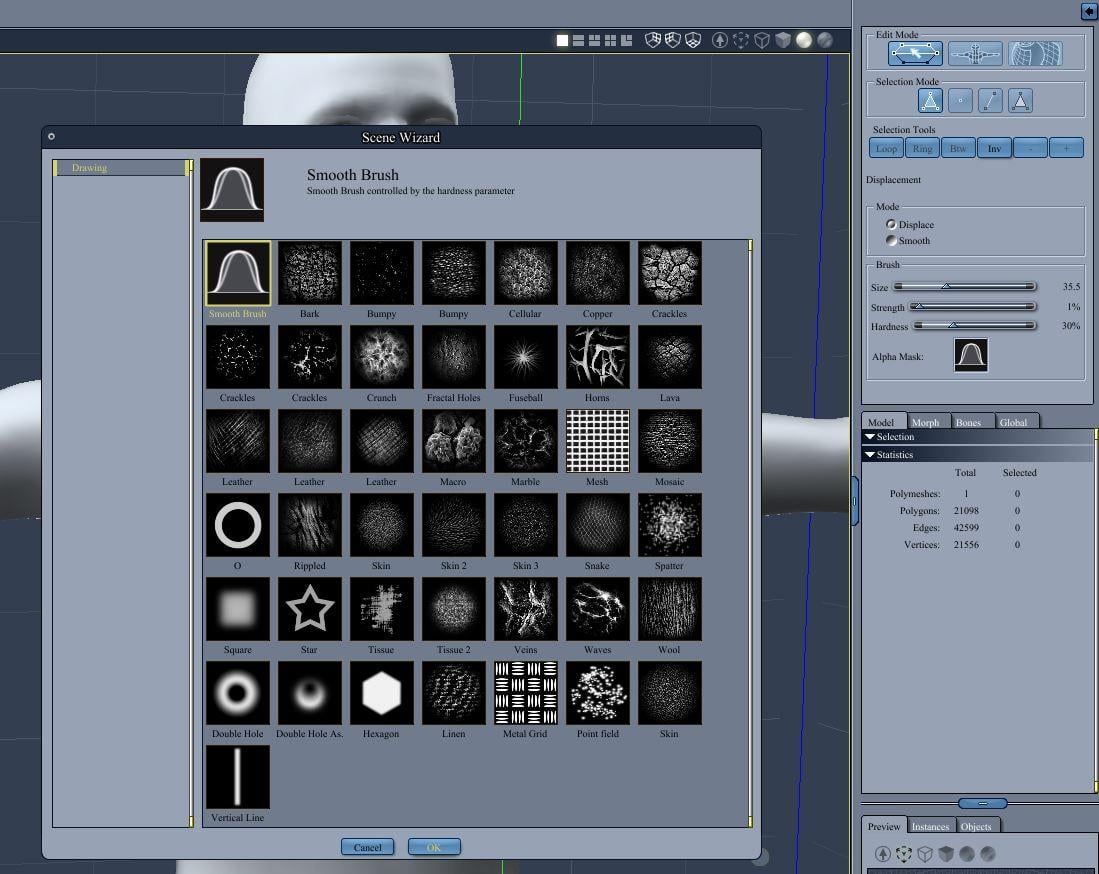Switch to the Model tab

882,421
